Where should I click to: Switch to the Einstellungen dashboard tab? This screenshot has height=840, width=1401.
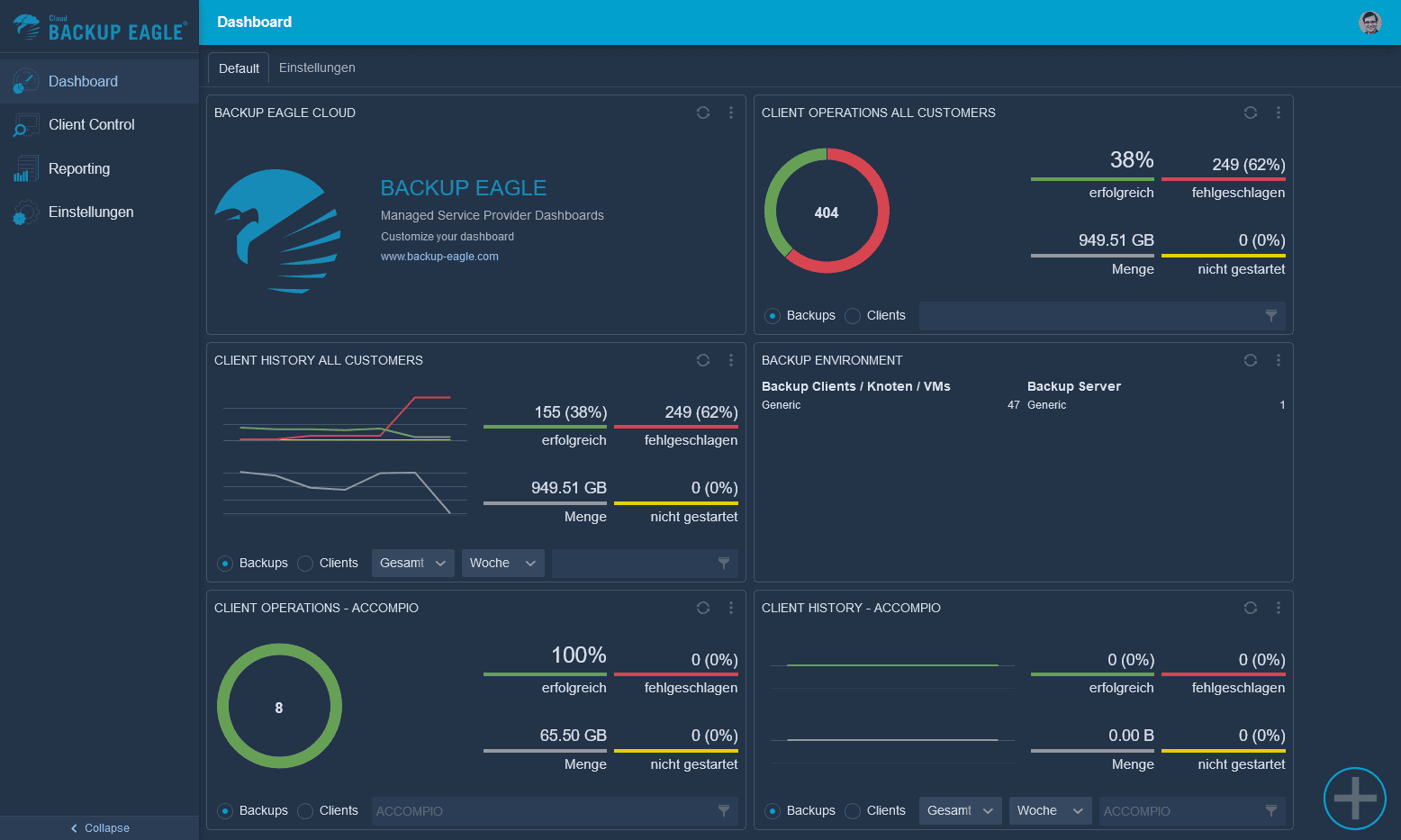coord(317,68)
